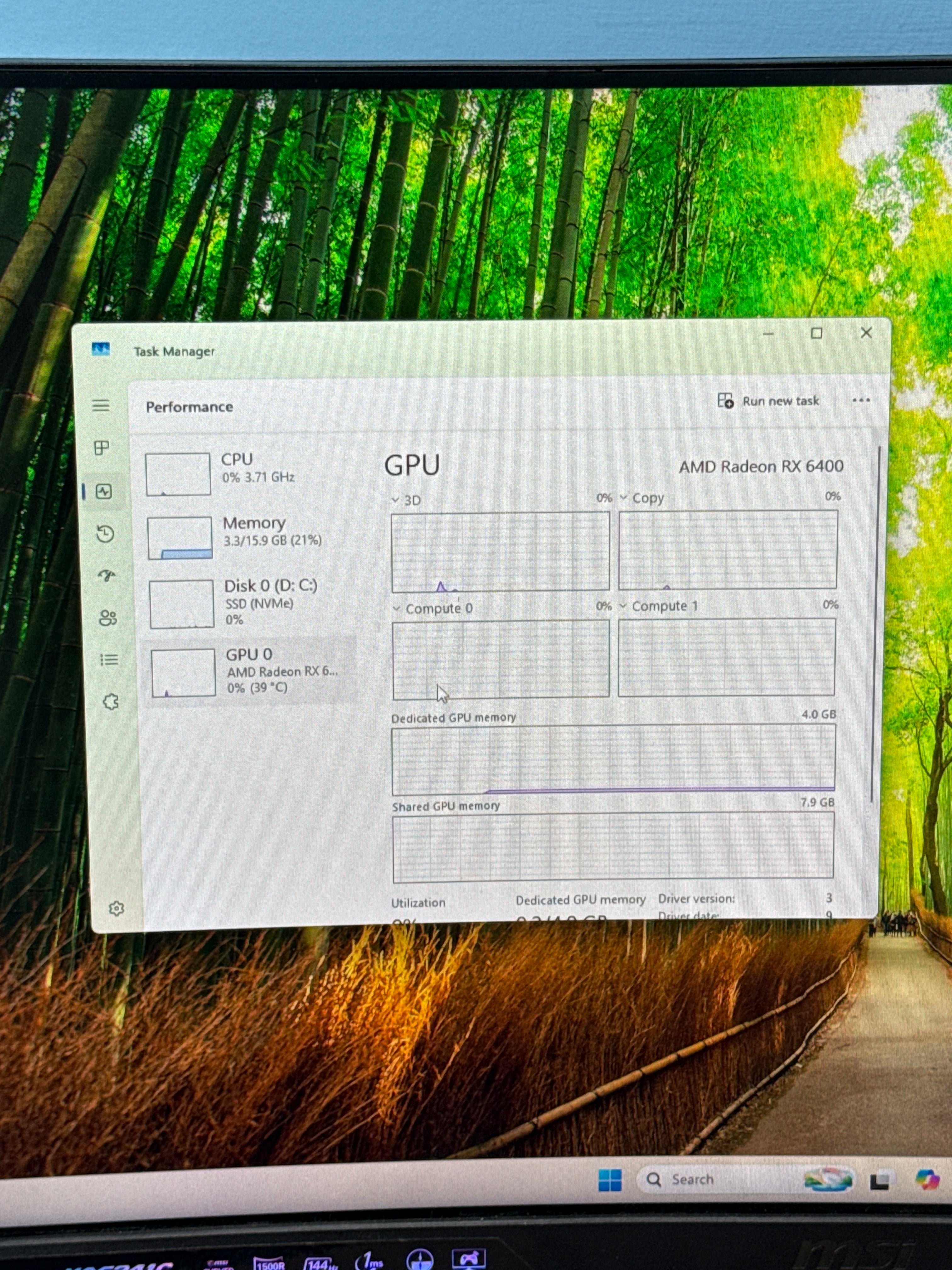952x1270 pixels.
Task: Click the "4.0 GB" dedicated memory value
Action: click(x=819, y=714)
